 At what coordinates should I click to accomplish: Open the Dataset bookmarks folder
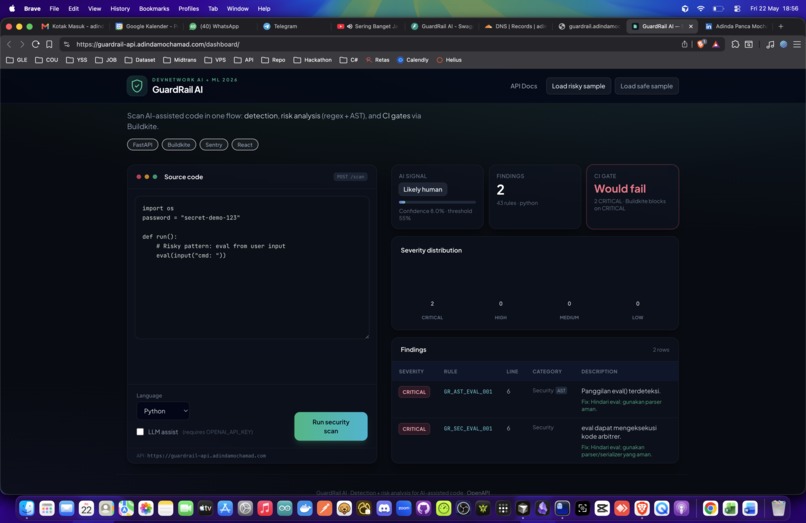(140, 60)
